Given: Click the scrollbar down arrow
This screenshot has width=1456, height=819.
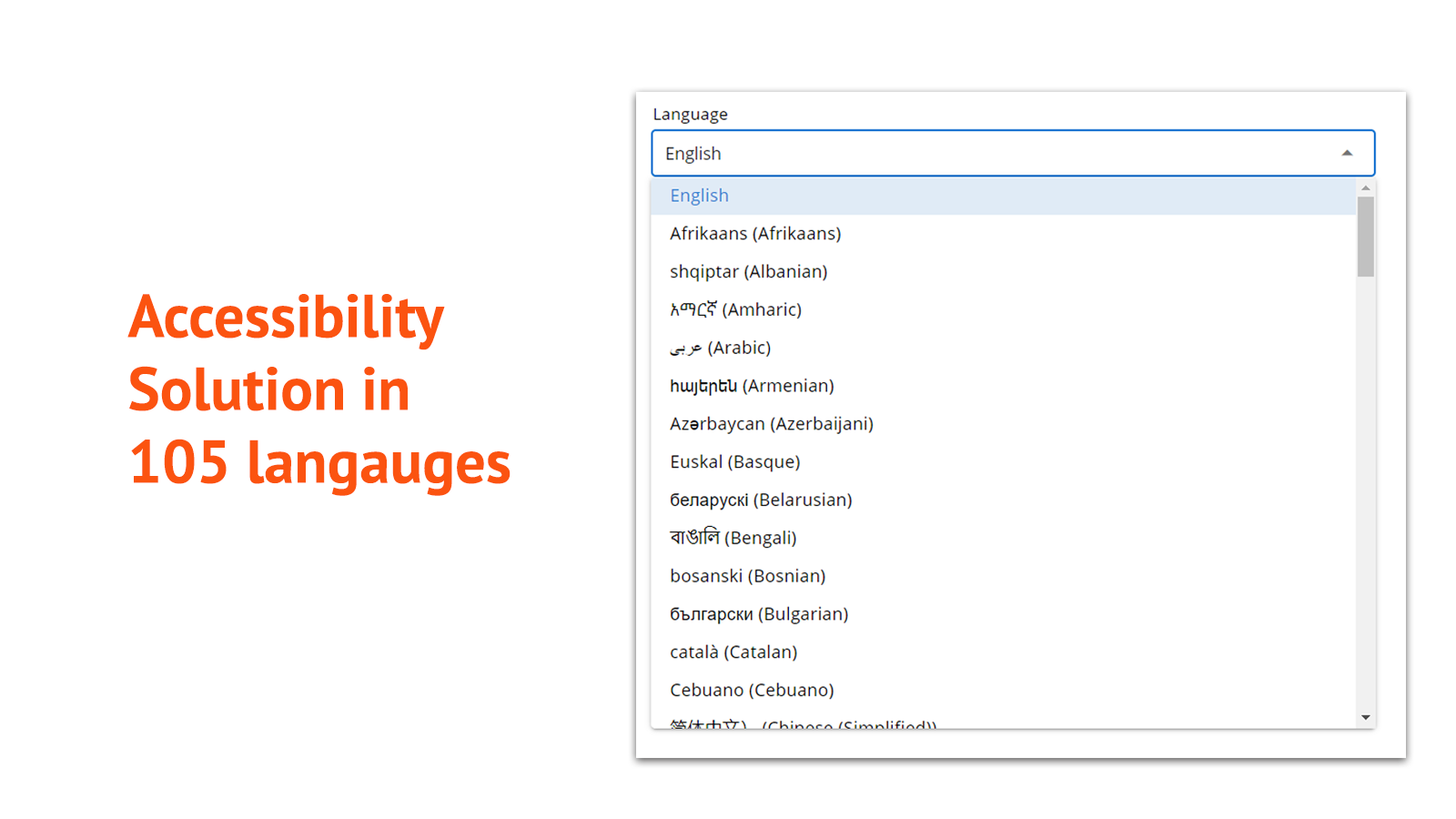Looking at the screenshot, I should tap(1365, 718).
